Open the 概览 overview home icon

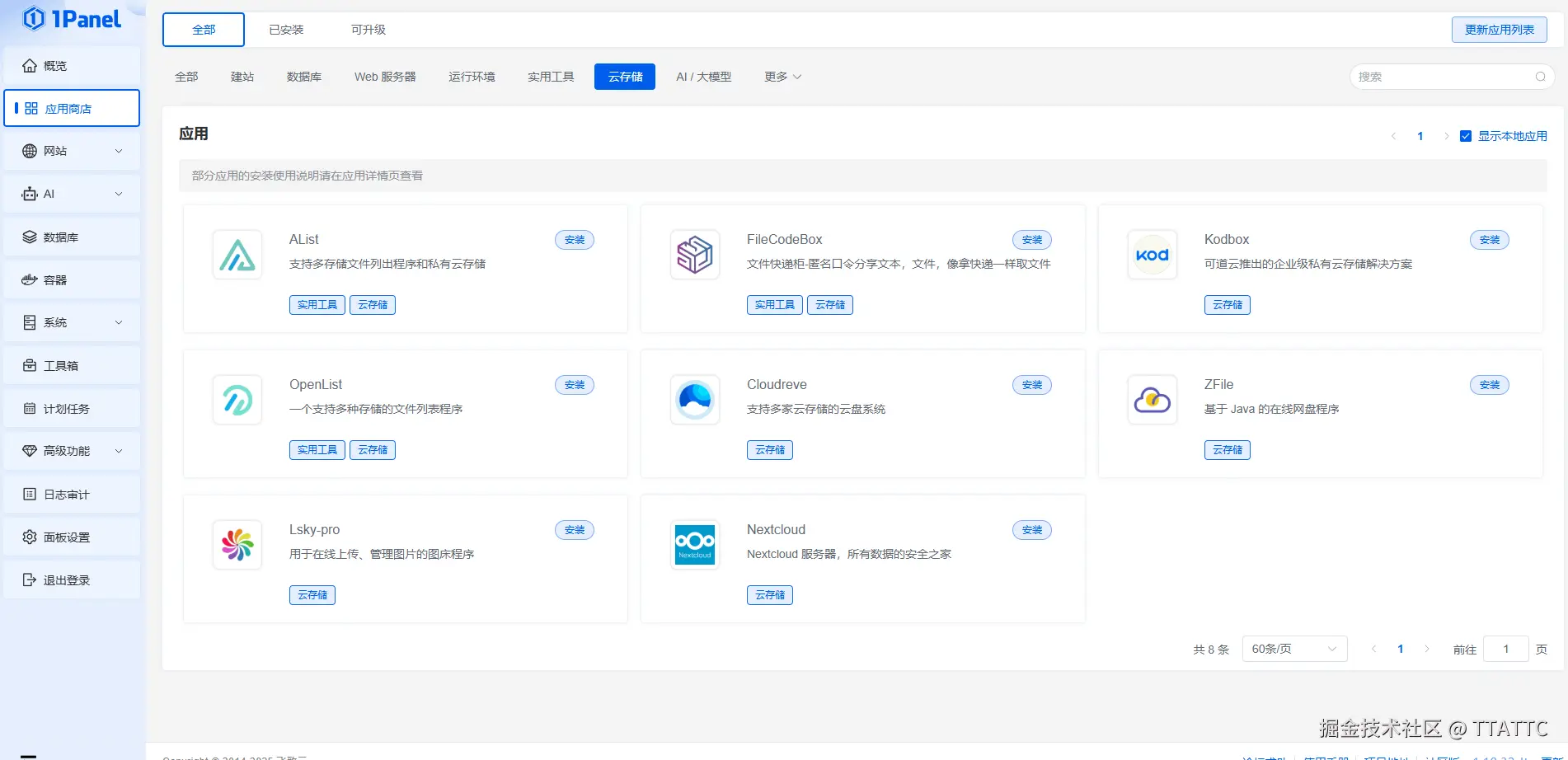(x=30, y=66)
